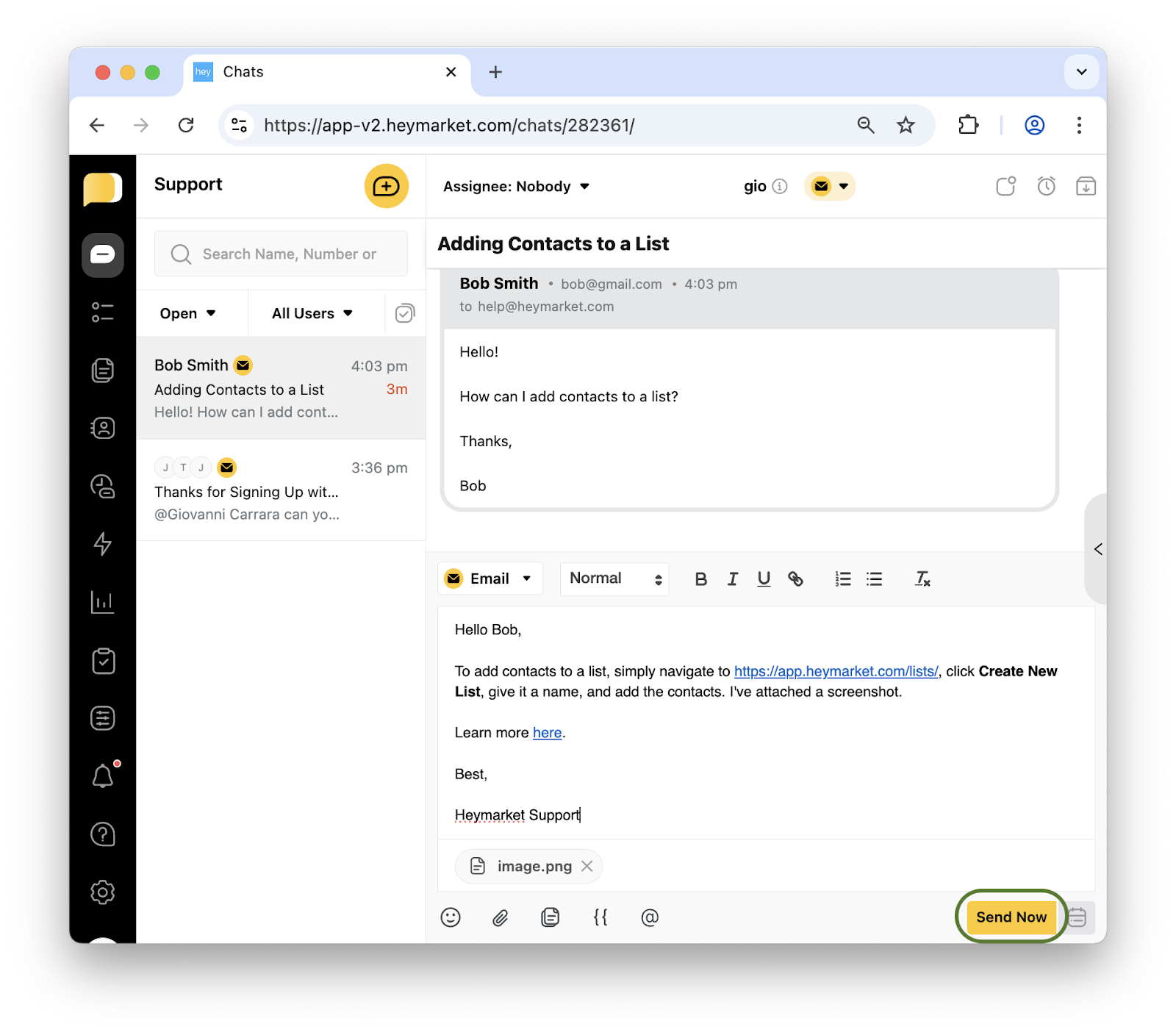Open the email channel dropdown beside gio

click(830, 186)
